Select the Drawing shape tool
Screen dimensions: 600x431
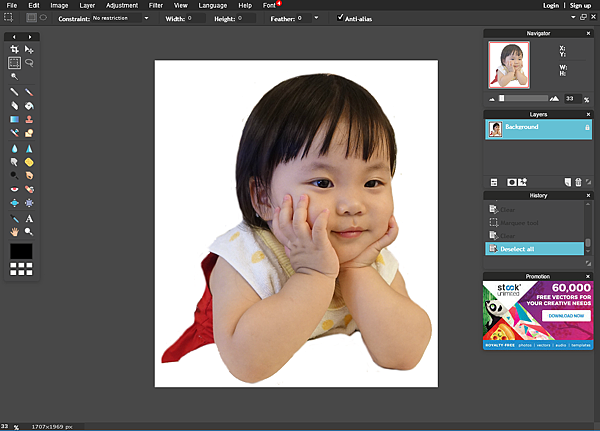point(29,133)
